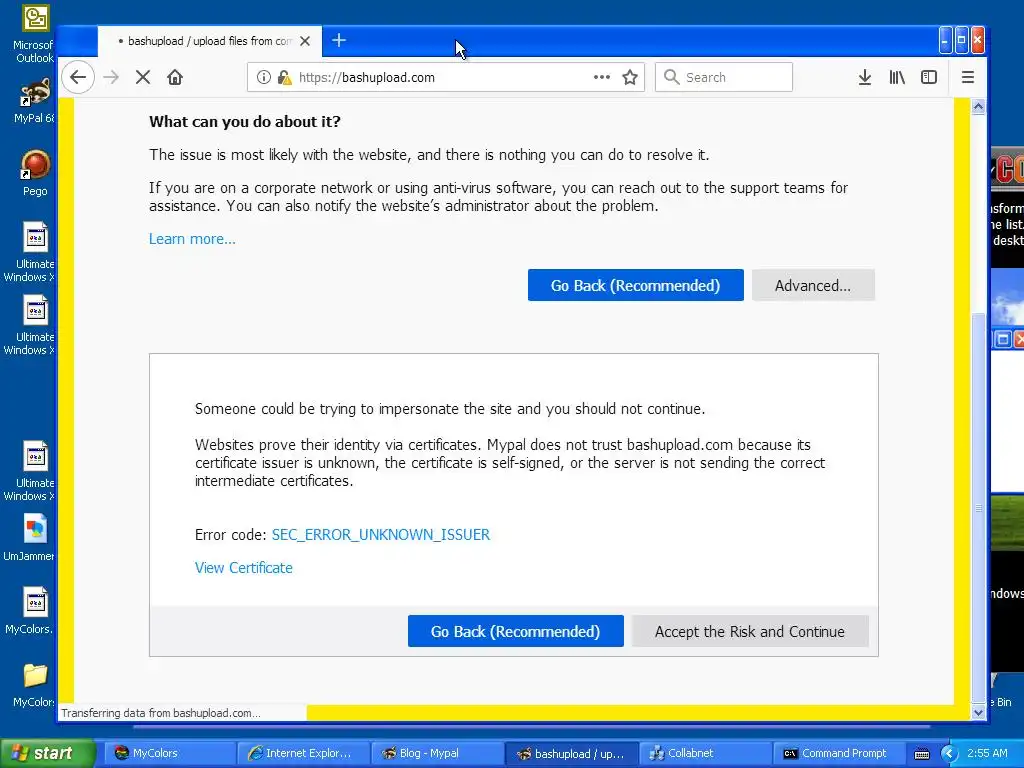
Task: Click the 2:55 AM system clock
Action: [987, 753]
